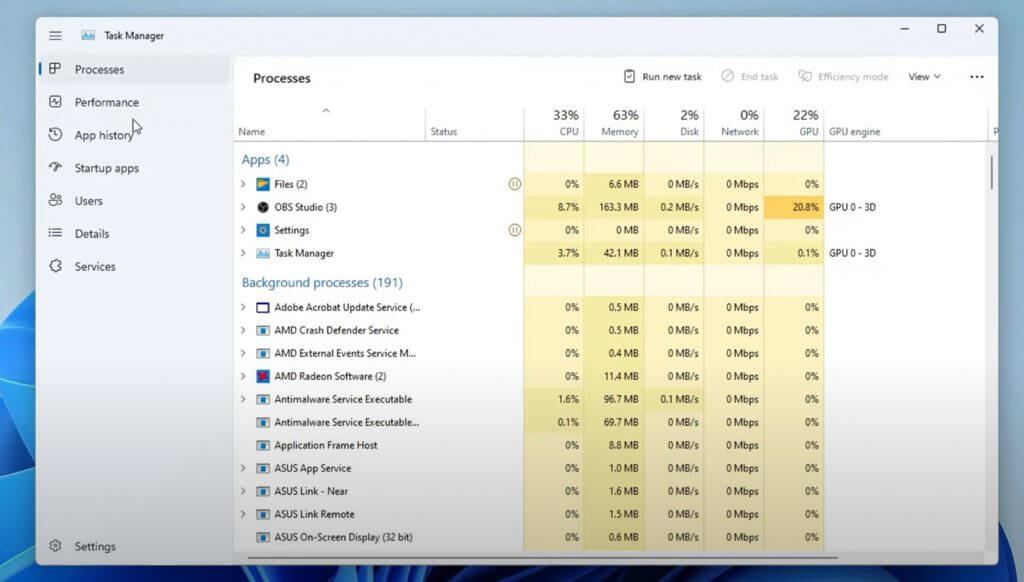Click the OBS Studio app icon
1024x582 pixels.
[263, 207]
